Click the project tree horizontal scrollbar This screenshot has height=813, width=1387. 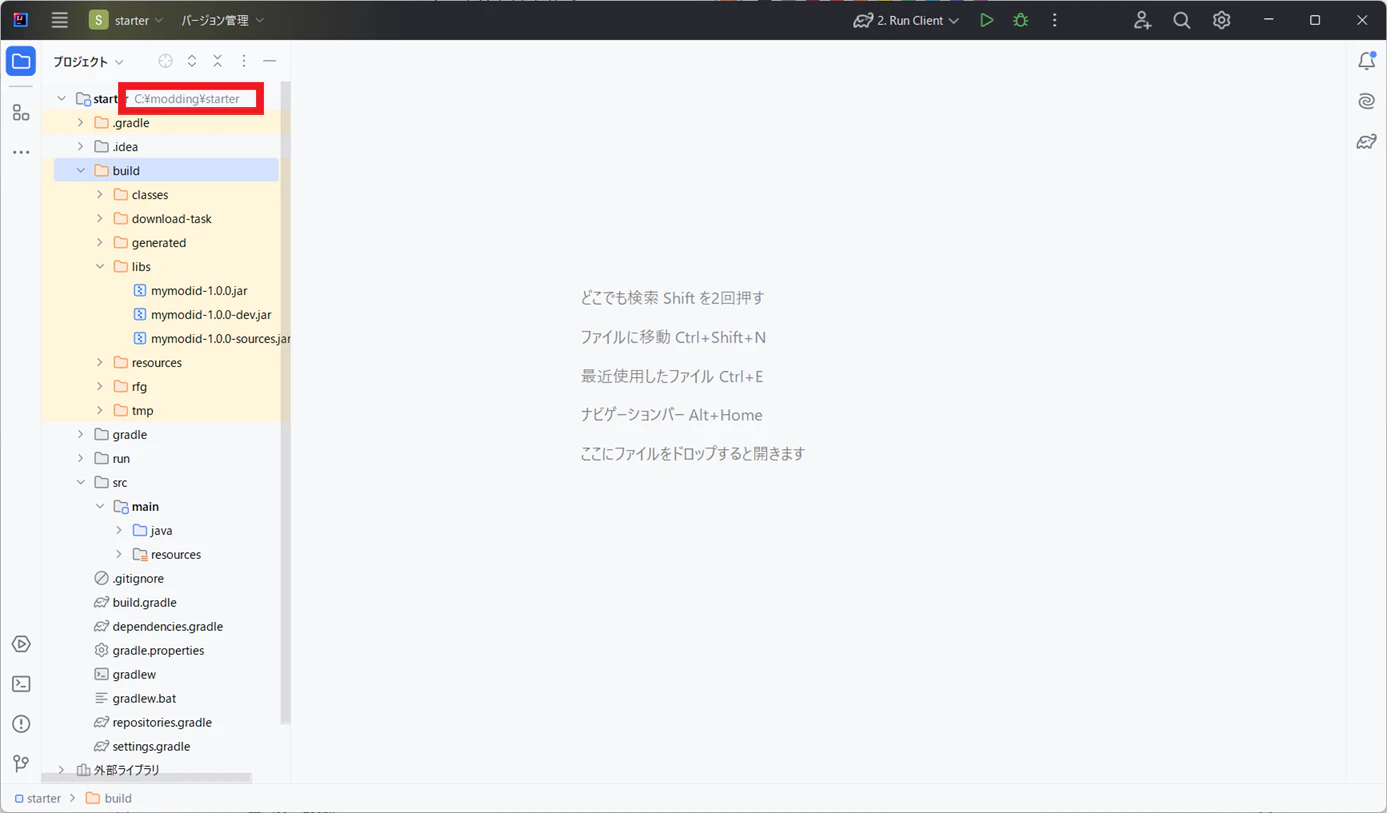[x=146, y=777]
